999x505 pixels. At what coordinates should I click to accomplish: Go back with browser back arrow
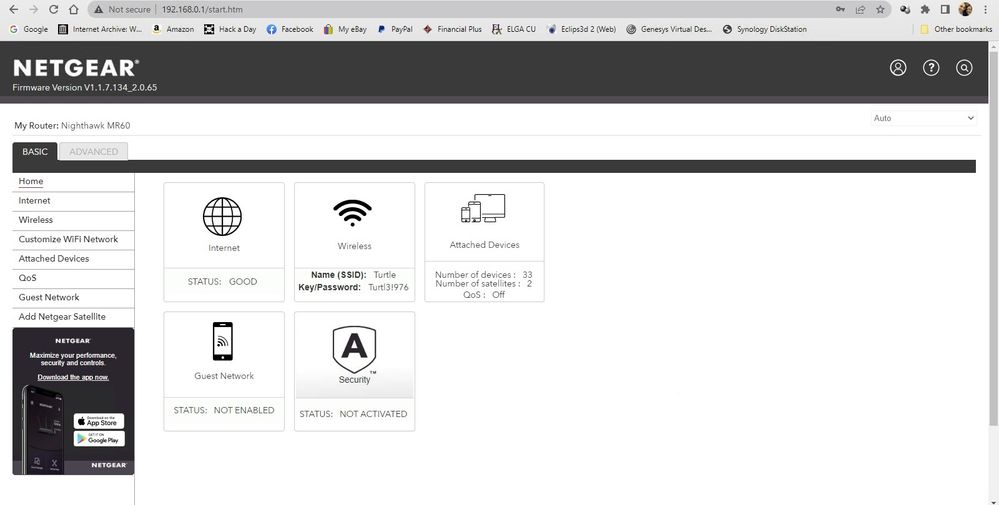(x=13, y=10)
